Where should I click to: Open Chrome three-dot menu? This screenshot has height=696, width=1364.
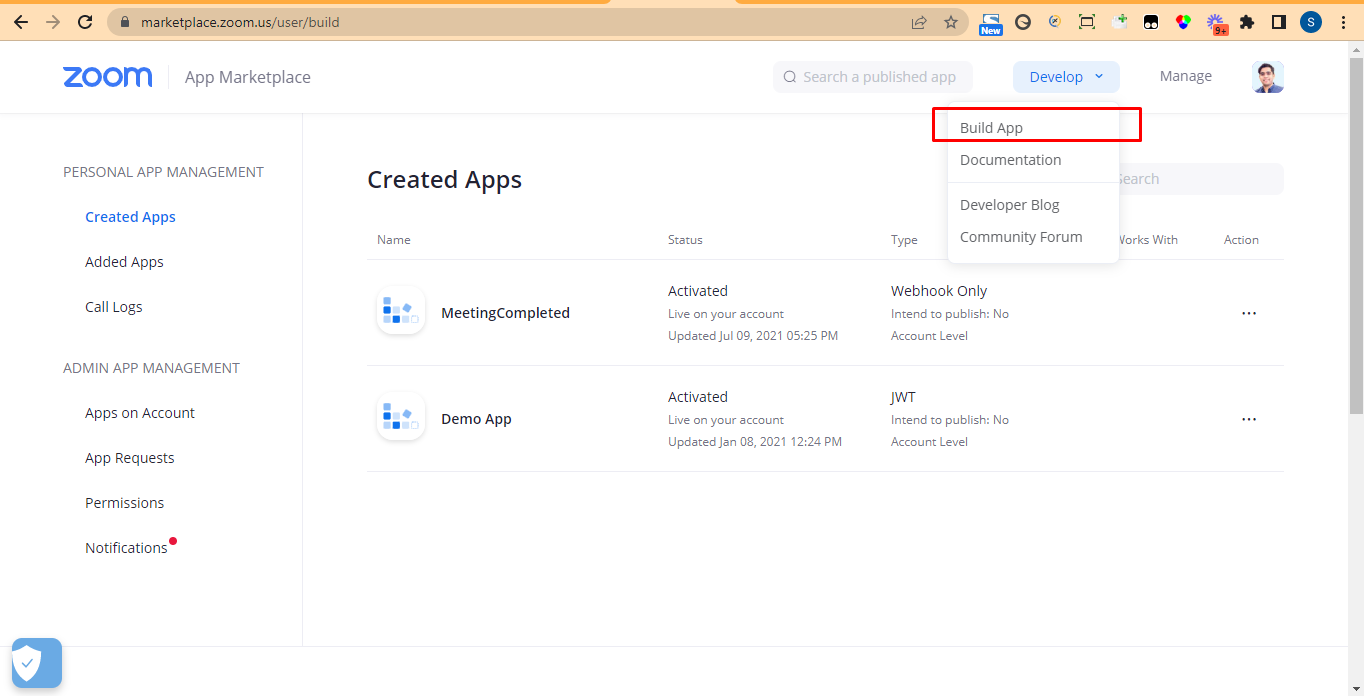click(1343, 22)
